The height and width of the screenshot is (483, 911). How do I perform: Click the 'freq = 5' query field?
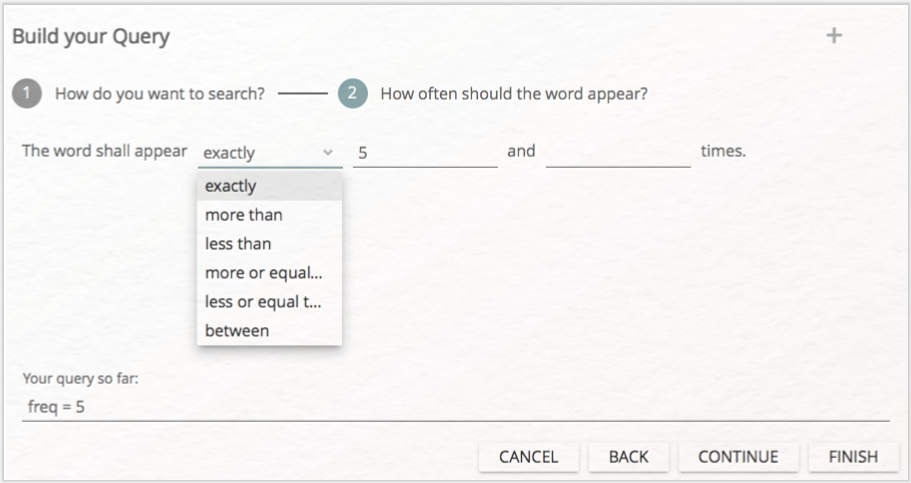point(456,407)
